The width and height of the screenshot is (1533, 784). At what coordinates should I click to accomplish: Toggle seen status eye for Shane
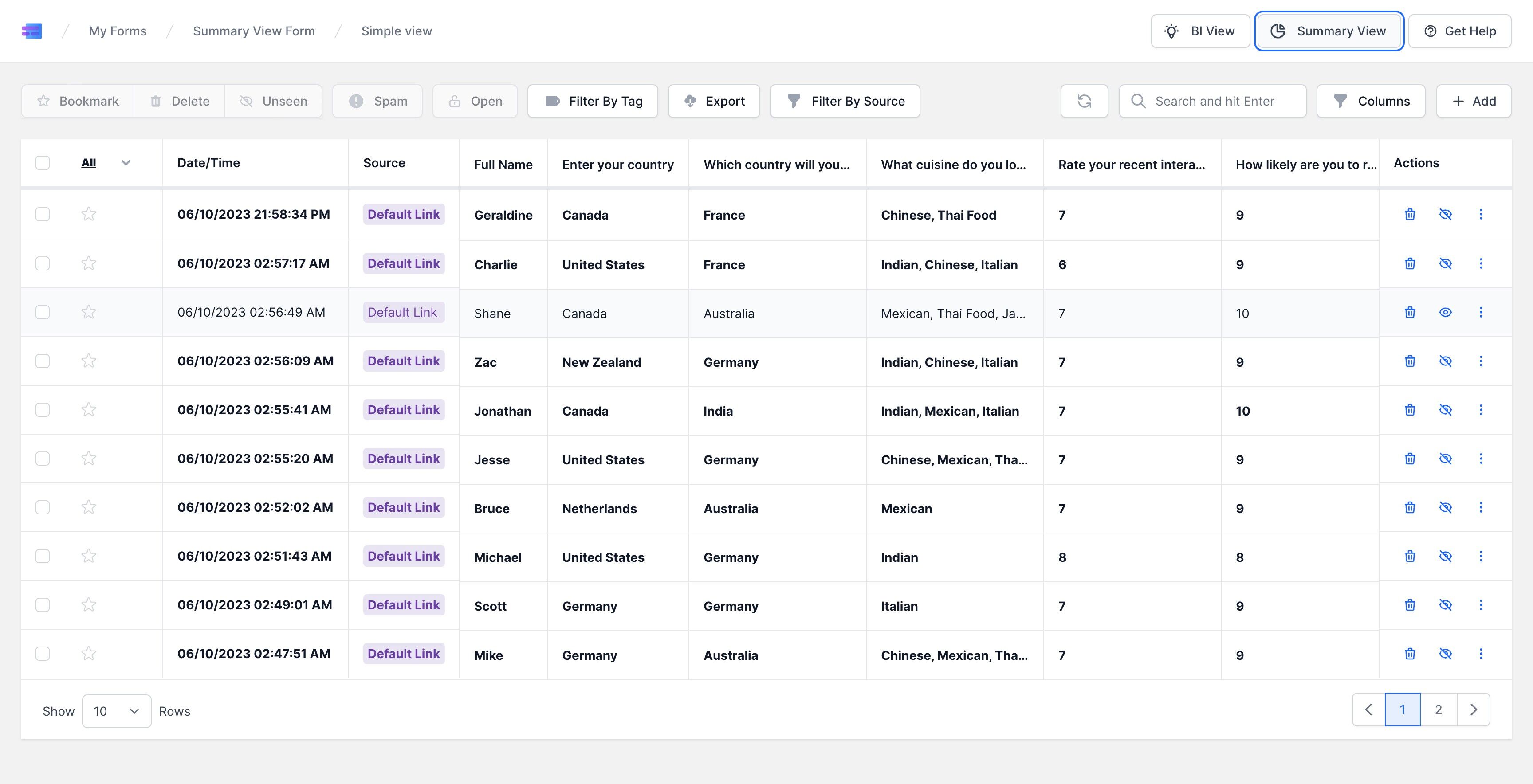[1446, 312]
